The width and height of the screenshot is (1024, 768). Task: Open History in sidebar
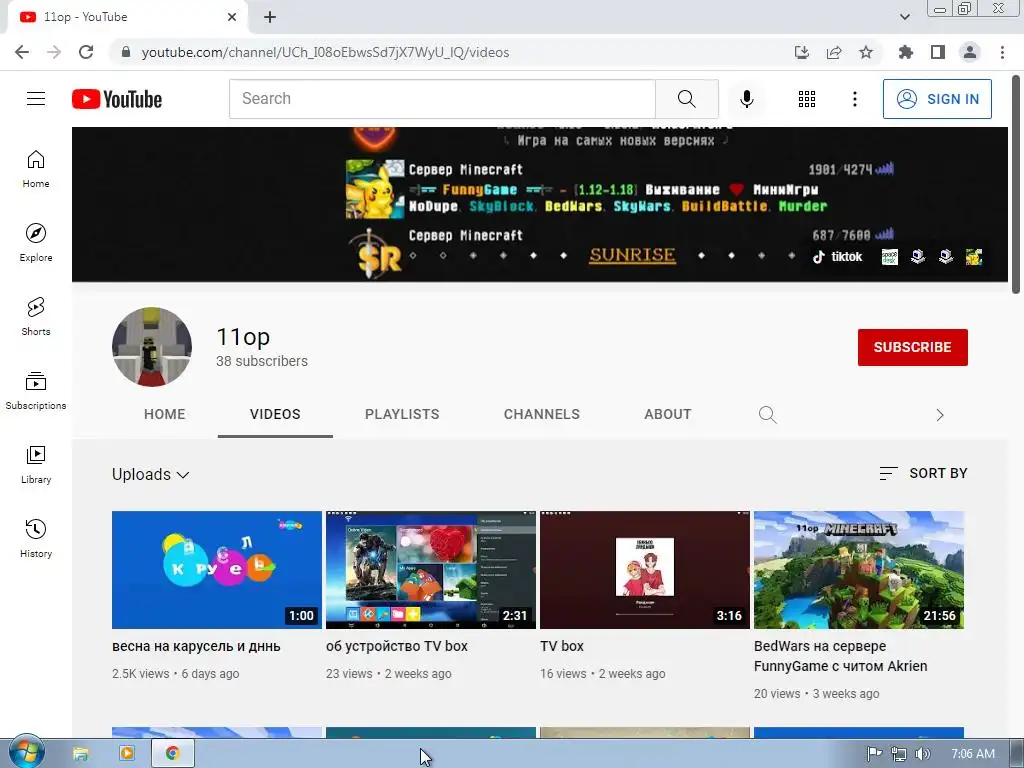[x=36, y=538]
